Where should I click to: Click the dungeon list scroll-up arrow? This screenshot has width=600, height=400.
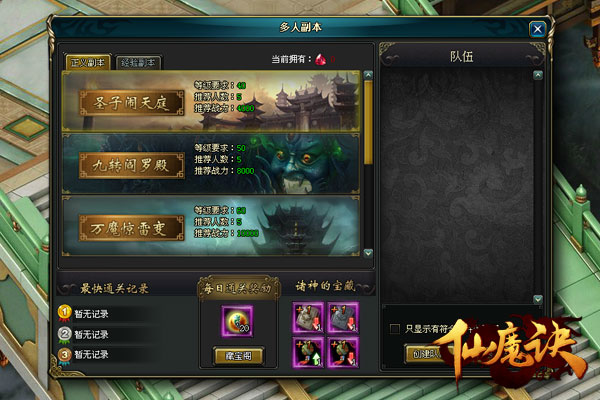[368, 75]
